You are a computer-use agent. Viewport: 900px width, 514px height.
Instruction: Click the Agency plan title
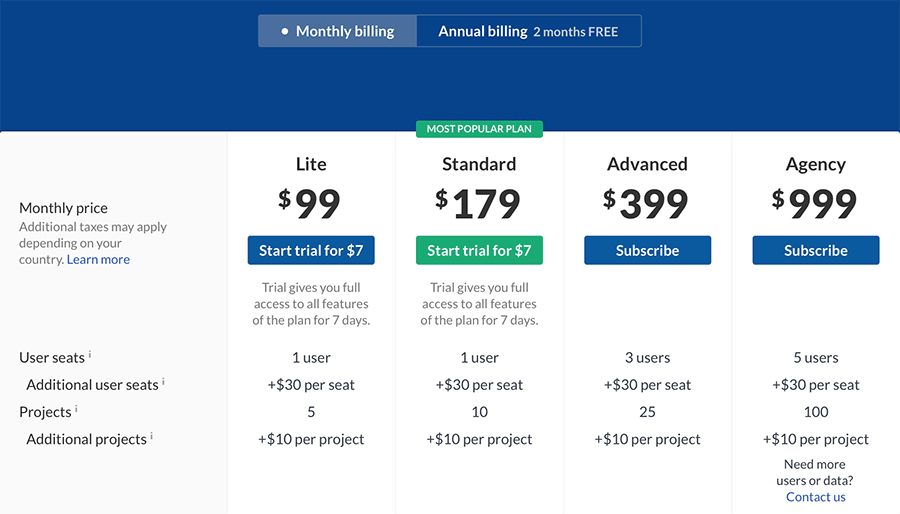coord(816,164)
